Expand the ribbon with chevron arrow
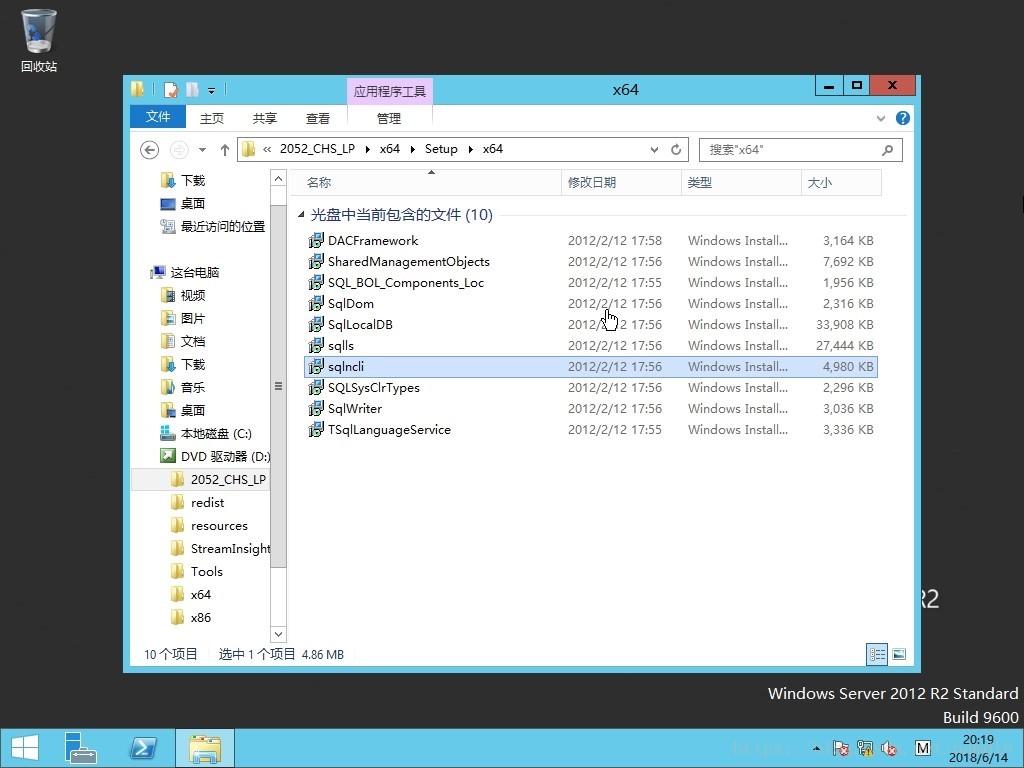This screenshot has width=1024, height=768. coord(881,118)
